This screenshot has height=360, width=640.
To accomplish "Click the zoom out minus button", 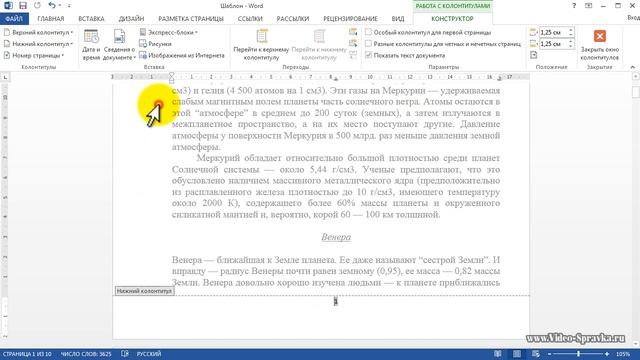I will click(x=549, y=354).
